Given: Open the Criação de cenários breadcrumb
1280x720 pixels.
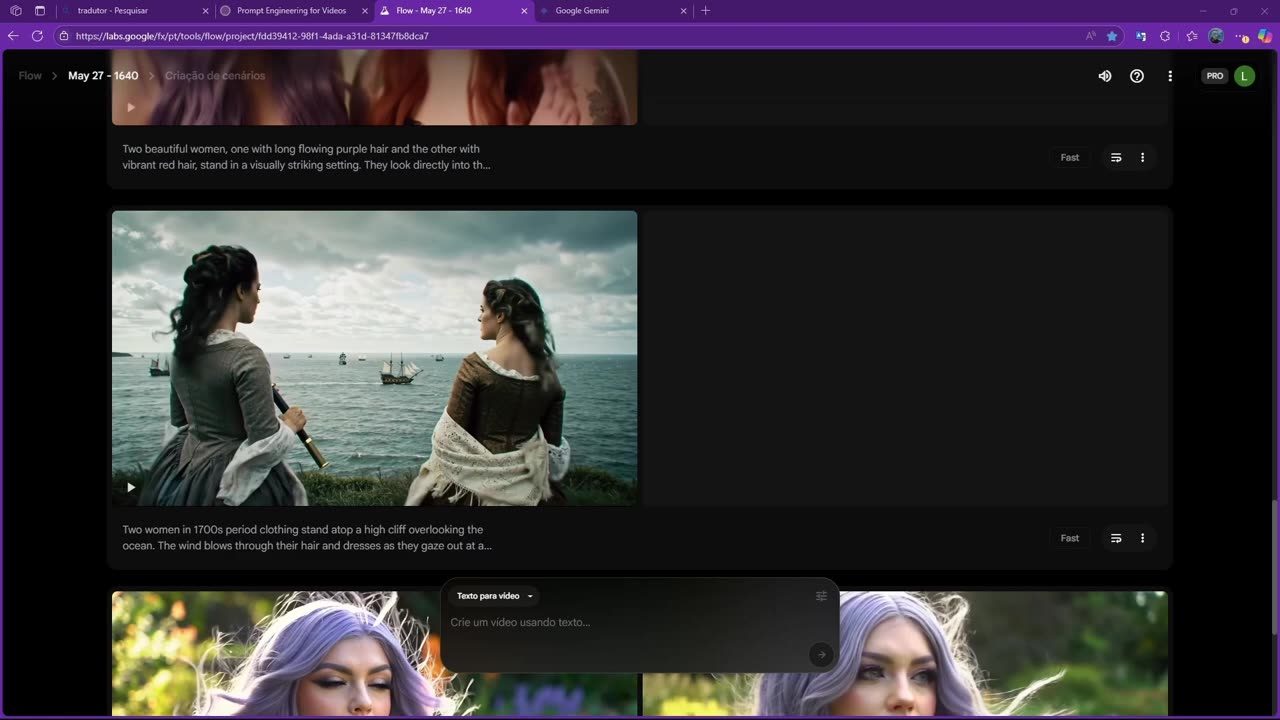Looking at the screenshot, I should click(215, 76).
